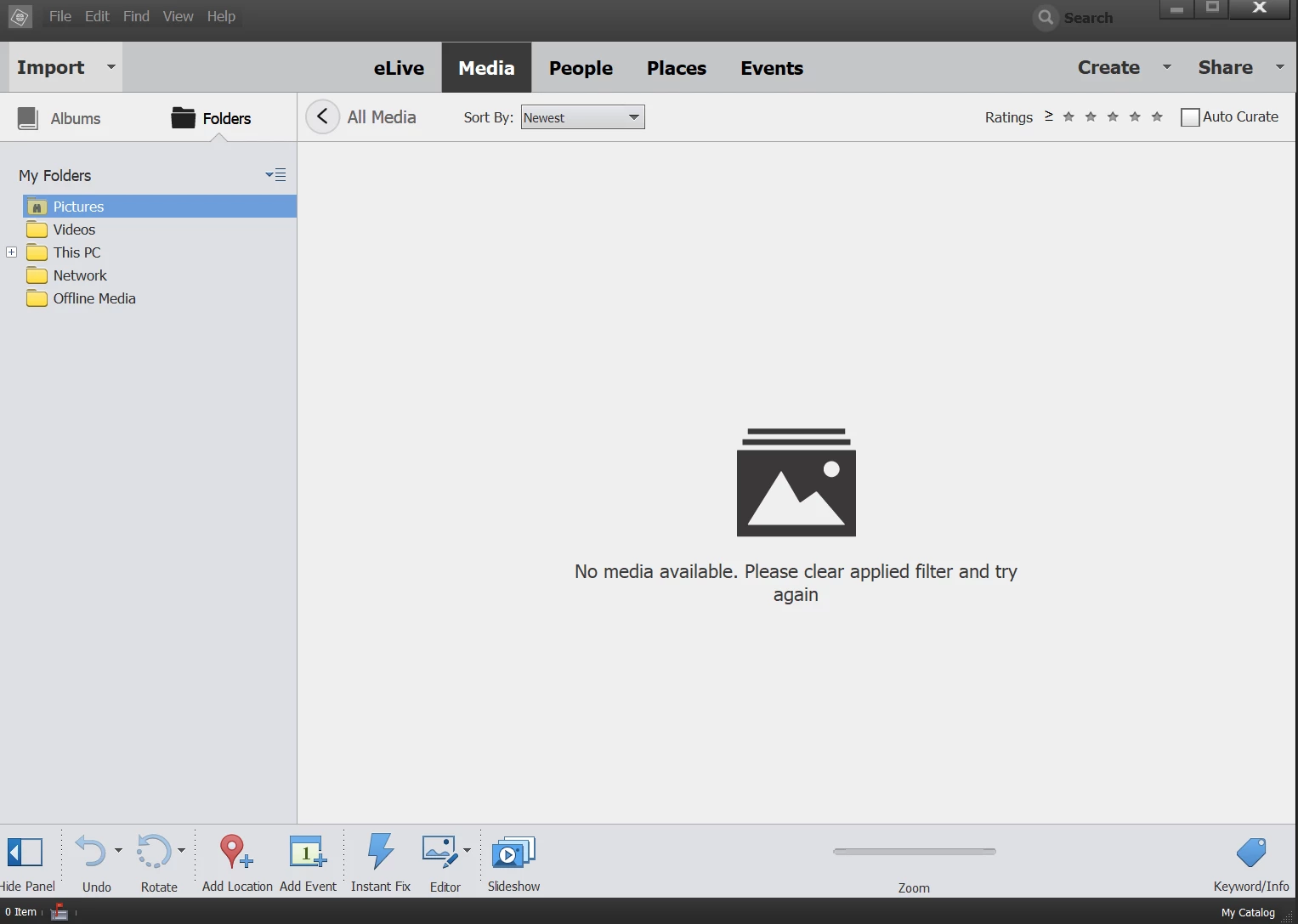The width and height of the screenshot is (1298, 924).
Task: Click the Create button
Action: 1108,67
